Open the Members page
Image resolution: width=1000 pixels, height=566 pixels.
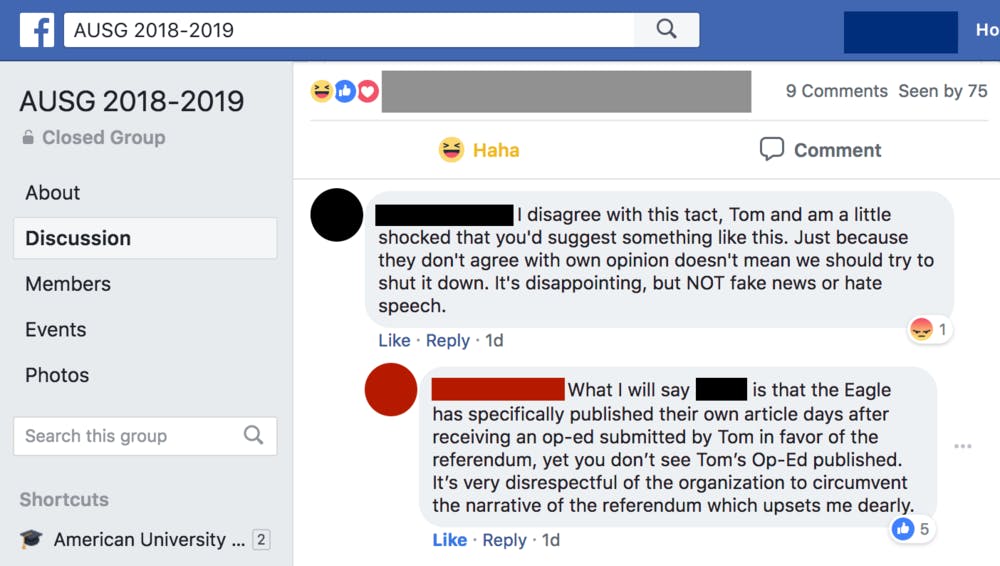pyautogui.click(x=68, y=284)
